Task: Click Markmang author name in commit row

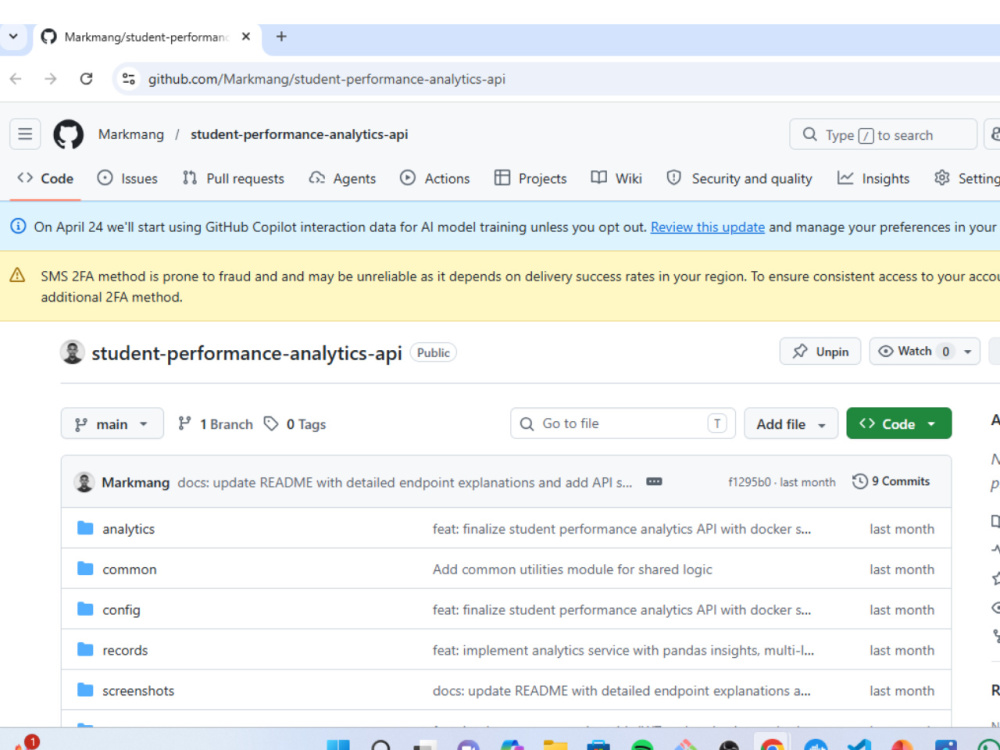Action: tap(135, 483)
